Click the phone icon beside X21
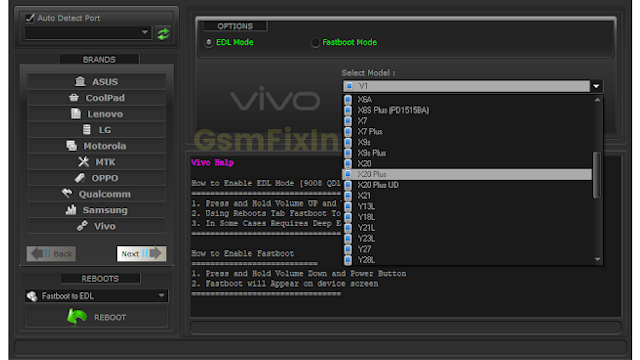This screenshot has width=640, height=360. 348,196
